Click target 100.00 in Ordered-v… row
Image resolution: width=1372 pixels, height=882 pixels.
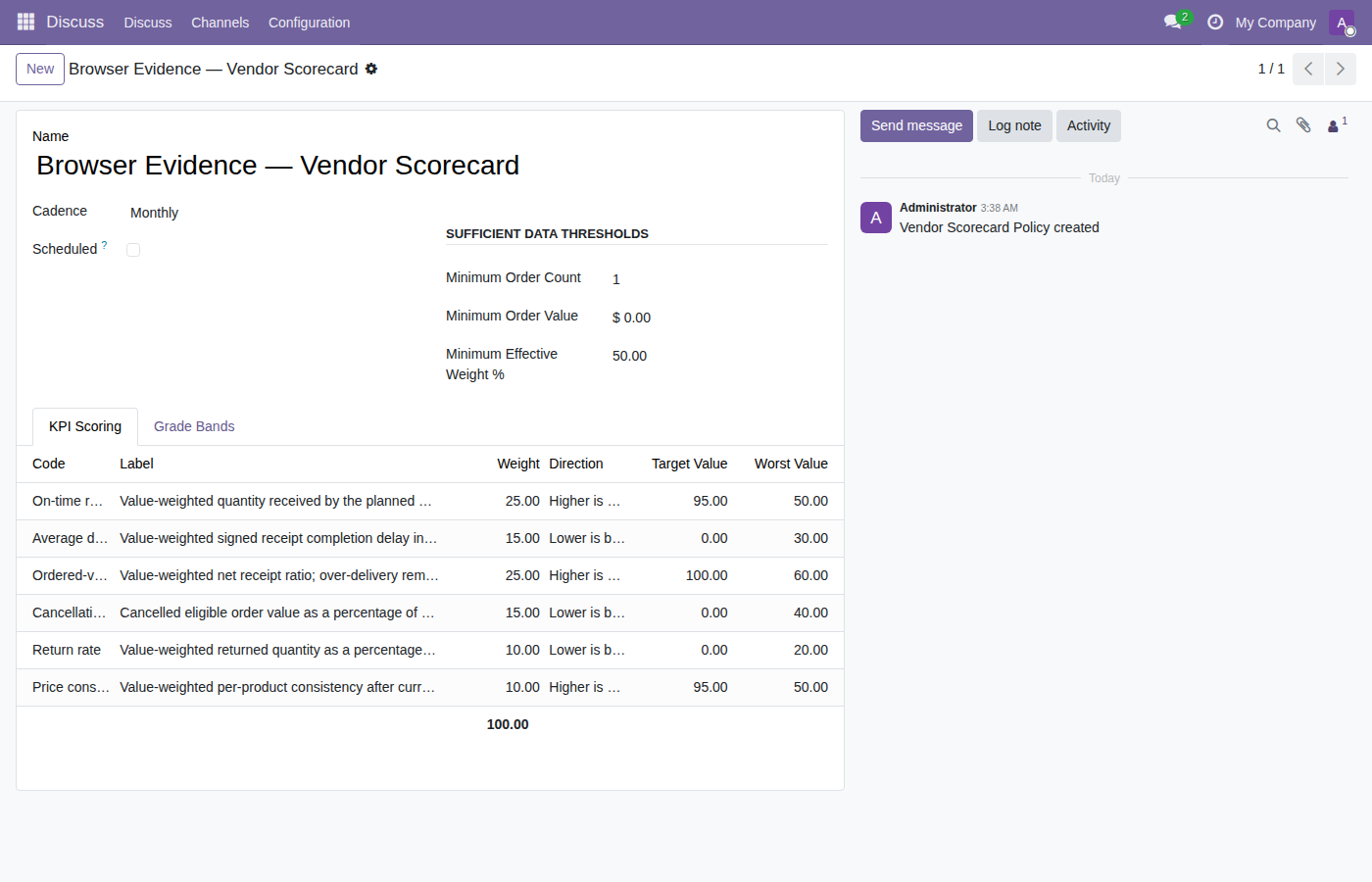pos(707,575)
